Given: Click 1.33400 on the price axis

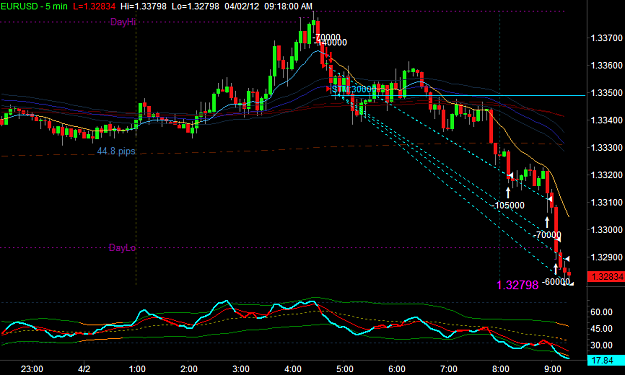Looking at the screenshot, I should (x=606, y=120).
